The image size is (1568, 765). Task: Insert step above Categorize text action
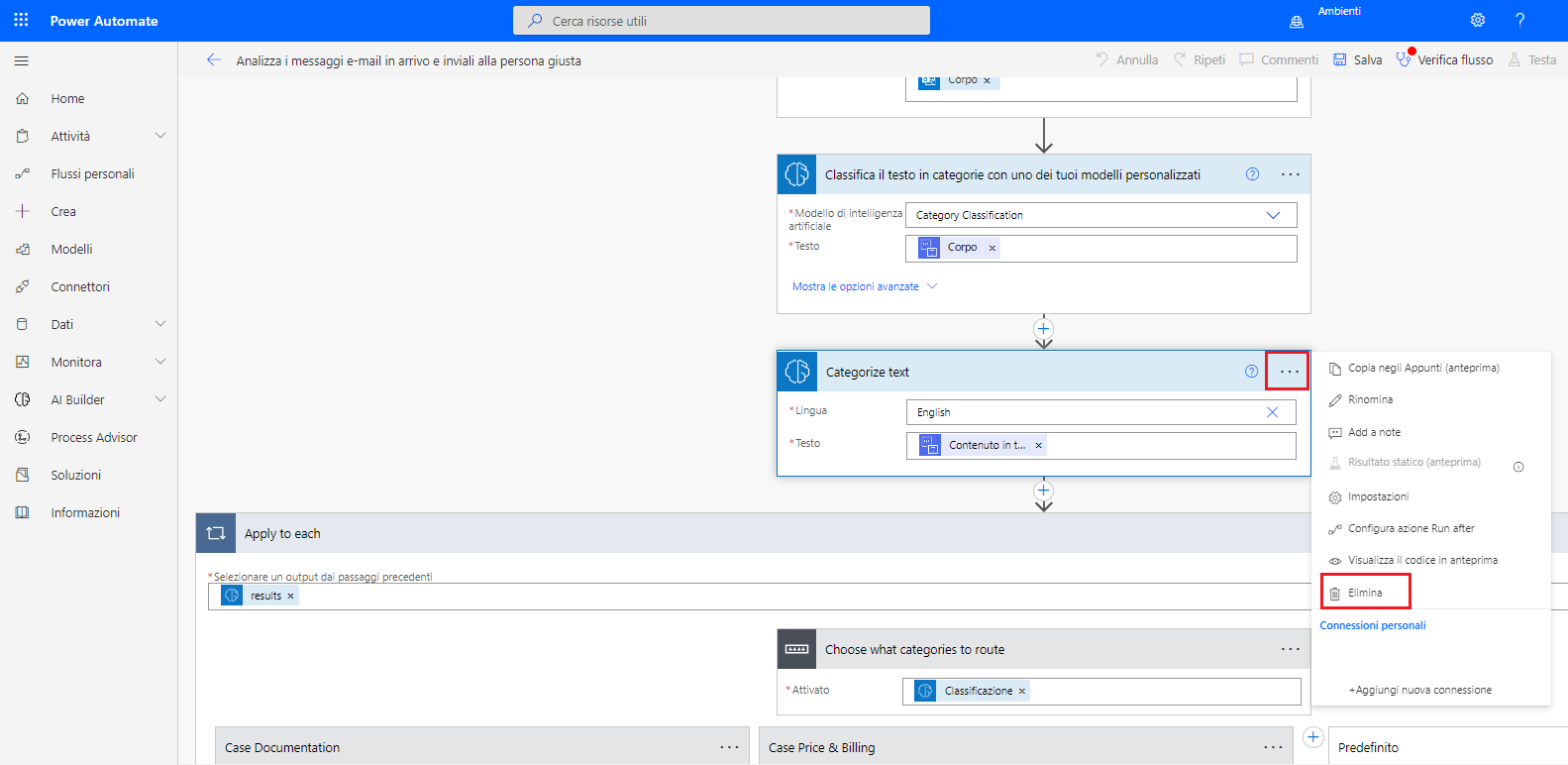coord(1043,328)
